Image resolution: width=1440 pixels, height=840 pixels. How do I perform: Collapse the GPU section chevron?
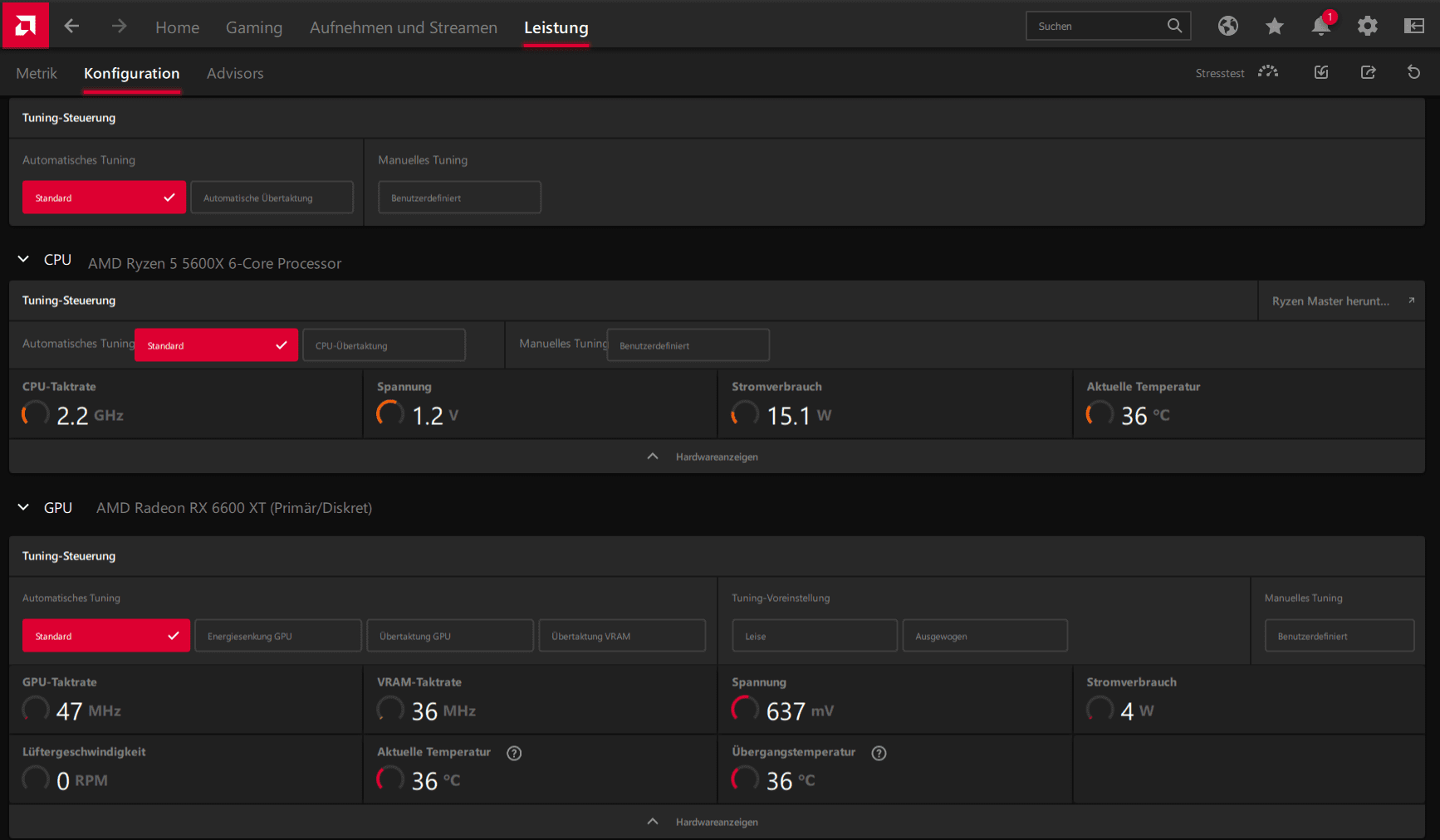pyautogui.click(x=23, y=507)
